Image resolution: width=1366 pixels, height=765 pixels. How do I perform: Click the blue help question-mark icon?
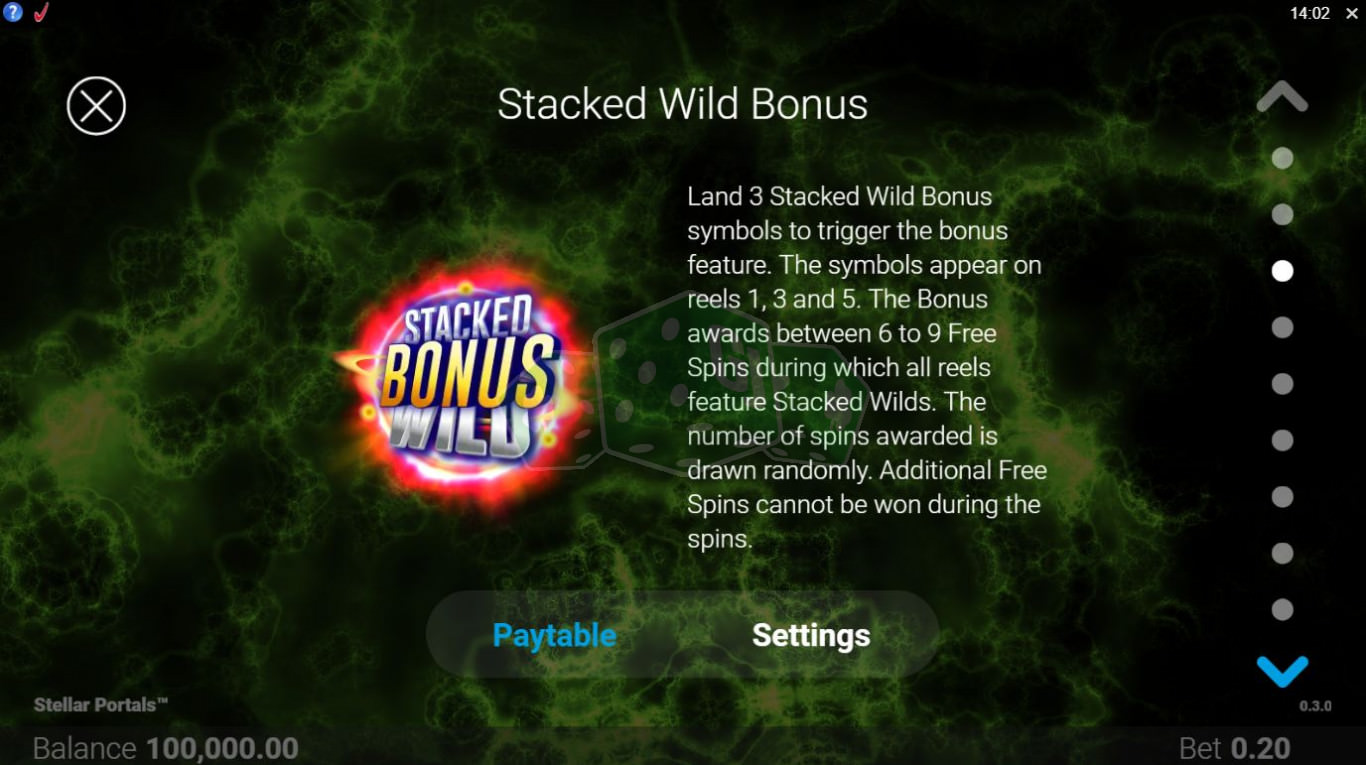[x=12, y=13]
